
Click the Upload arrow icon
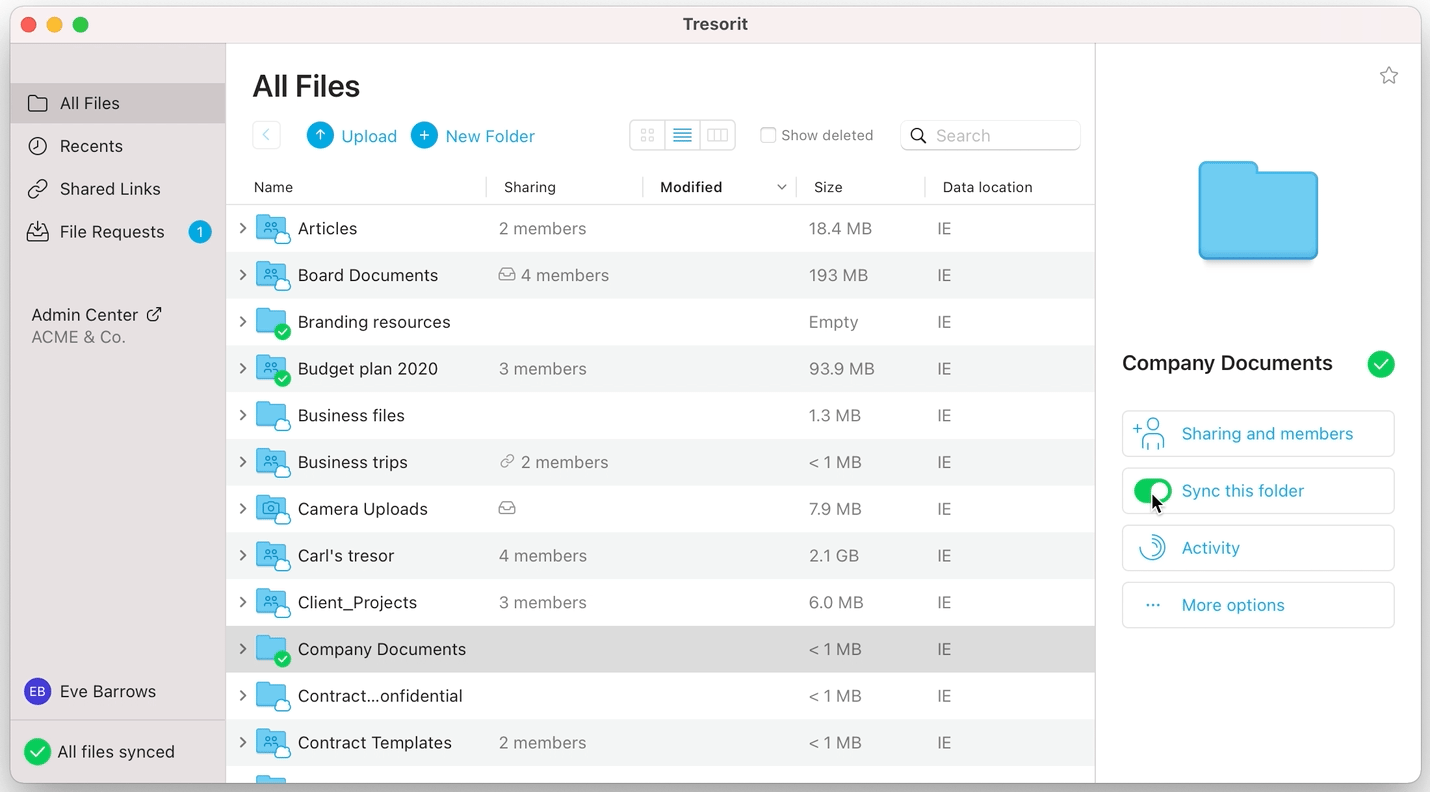point(320,136)
